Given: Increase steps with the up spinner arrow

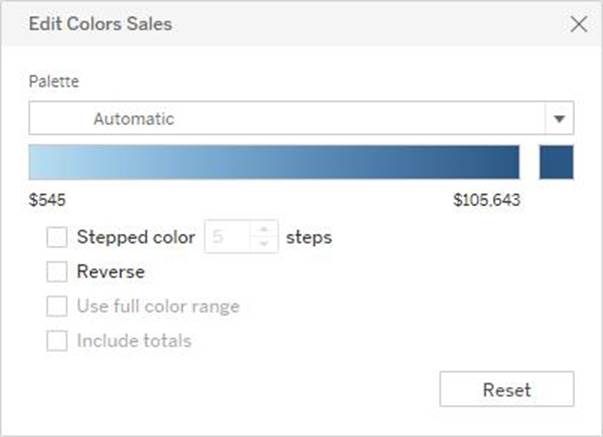Looking at the screenshot, I should [x=264, y=231].
